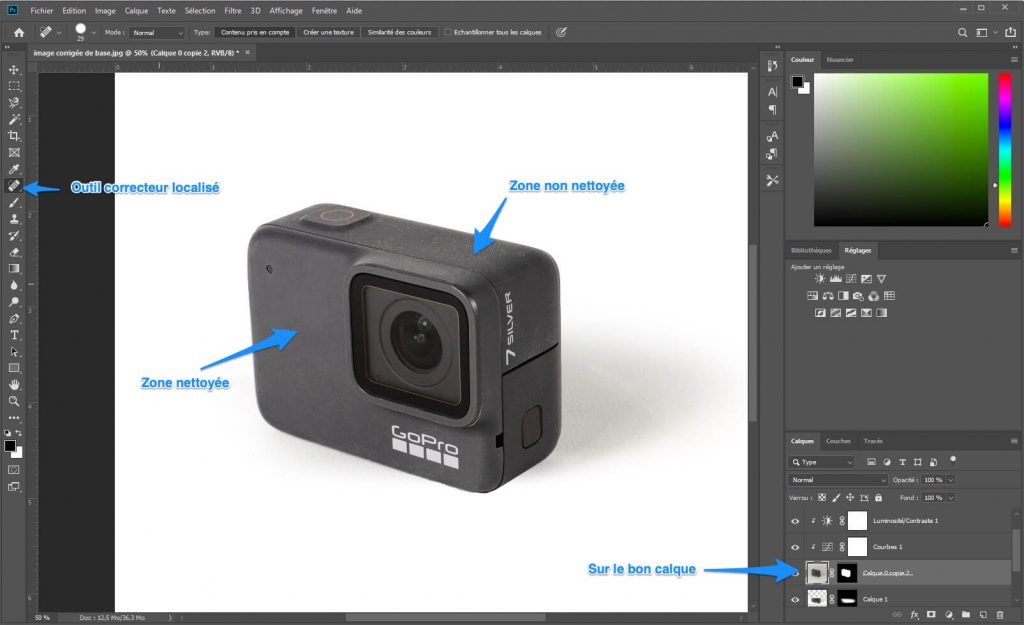Open the Fichier menu
The image size is (1024, 625).
click(x=42, y=10)
